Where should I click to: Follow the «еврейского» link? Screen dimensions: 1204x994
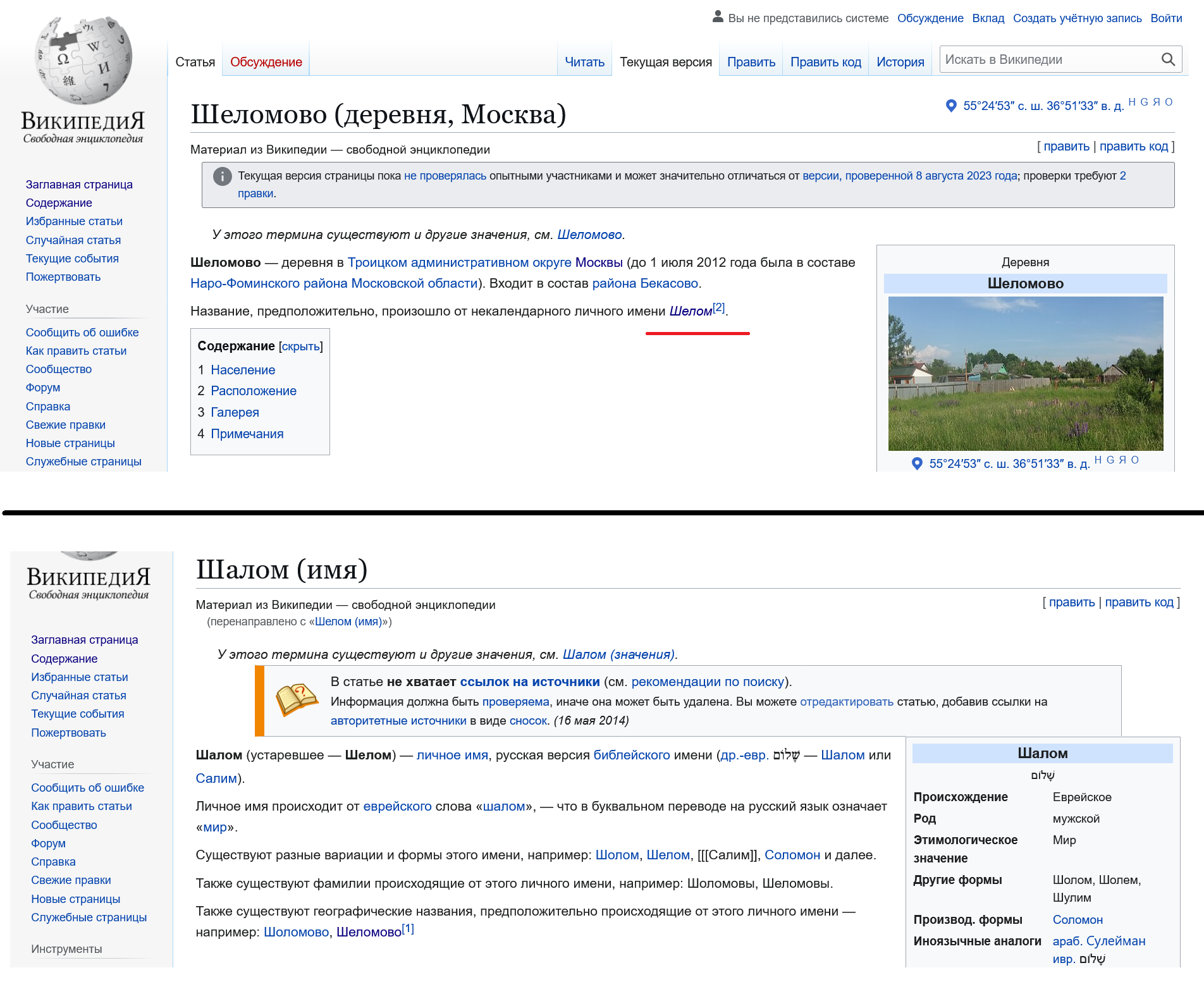[398, 806]
